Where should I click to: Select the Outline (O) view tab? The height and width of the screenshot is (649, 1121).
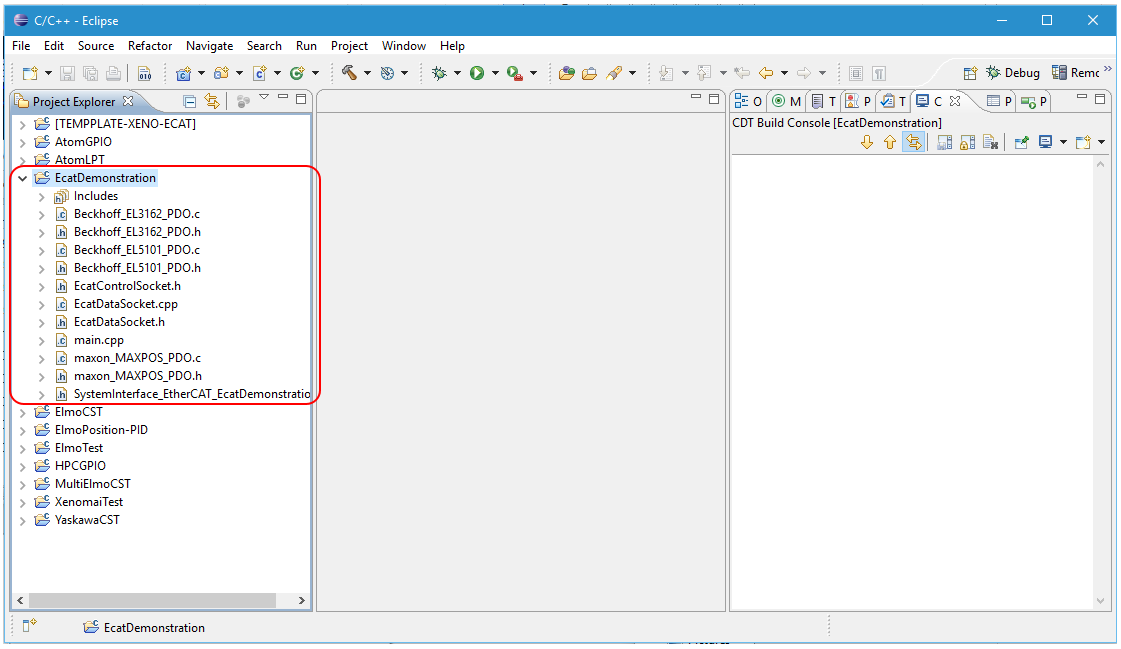[x=749, y=101]
